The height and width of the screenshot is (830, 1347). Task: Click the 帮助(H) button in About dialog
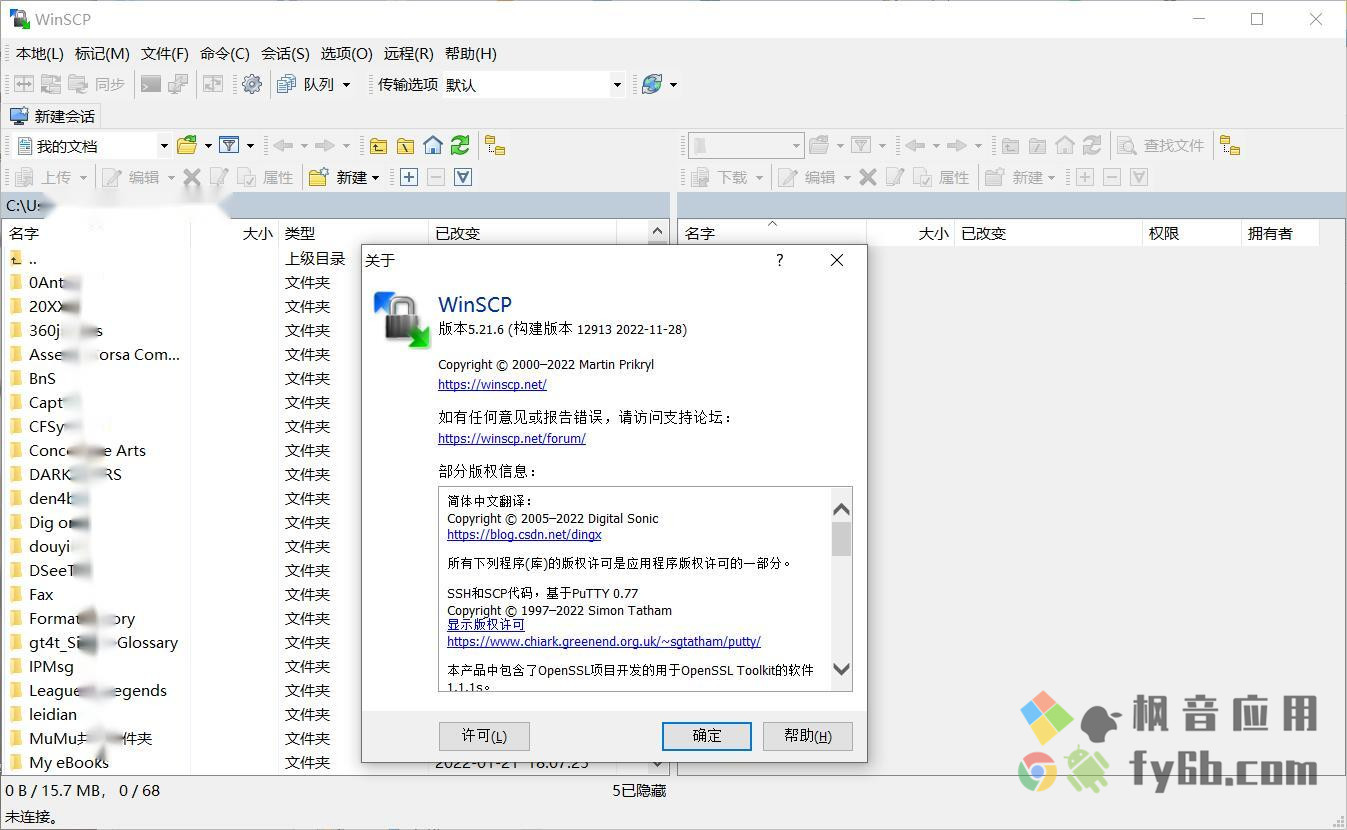808,736
